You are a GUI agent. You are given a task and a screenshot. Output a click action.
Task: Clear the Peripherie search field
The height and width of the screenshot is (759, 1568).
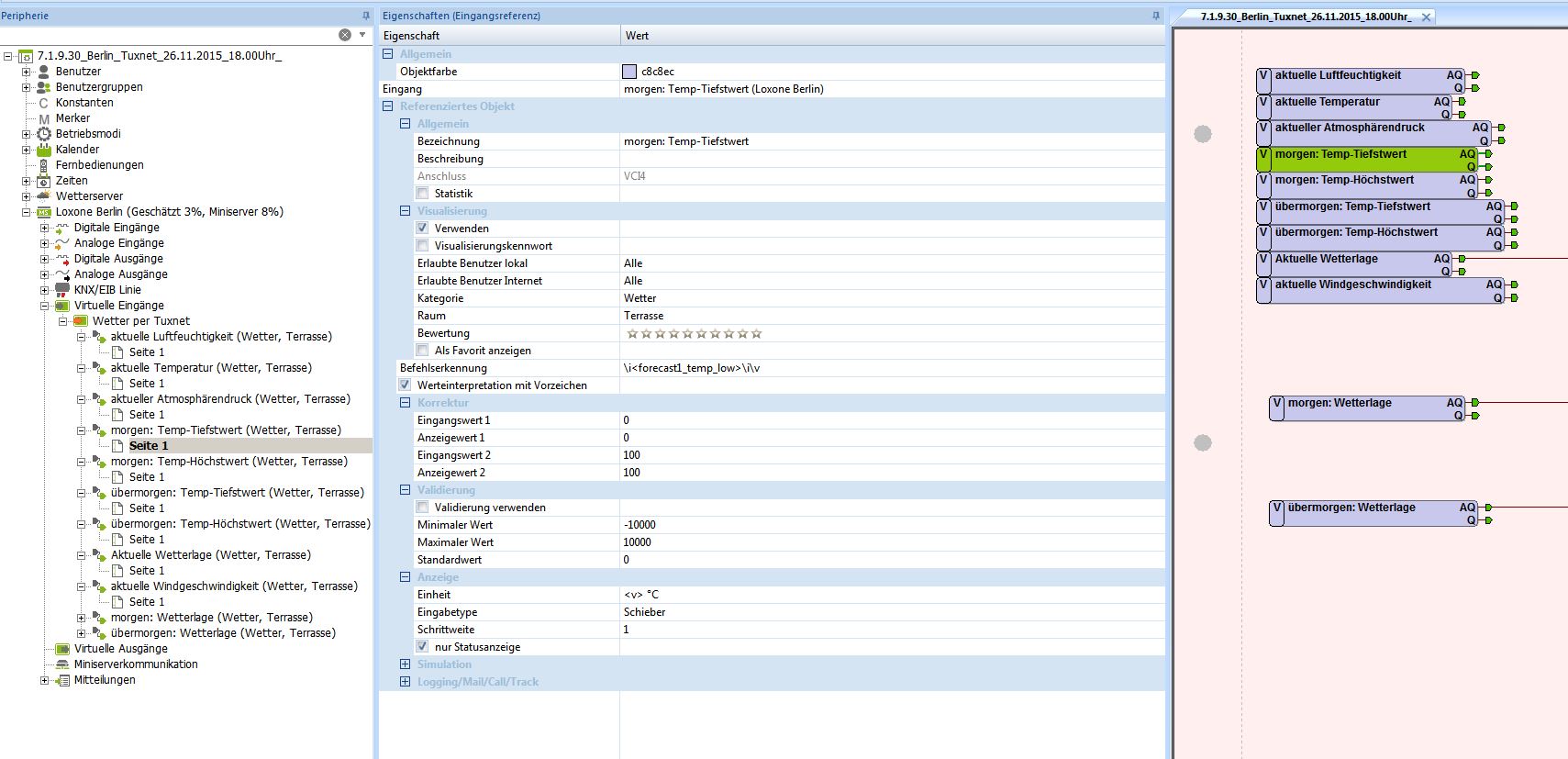click(345, 35)
